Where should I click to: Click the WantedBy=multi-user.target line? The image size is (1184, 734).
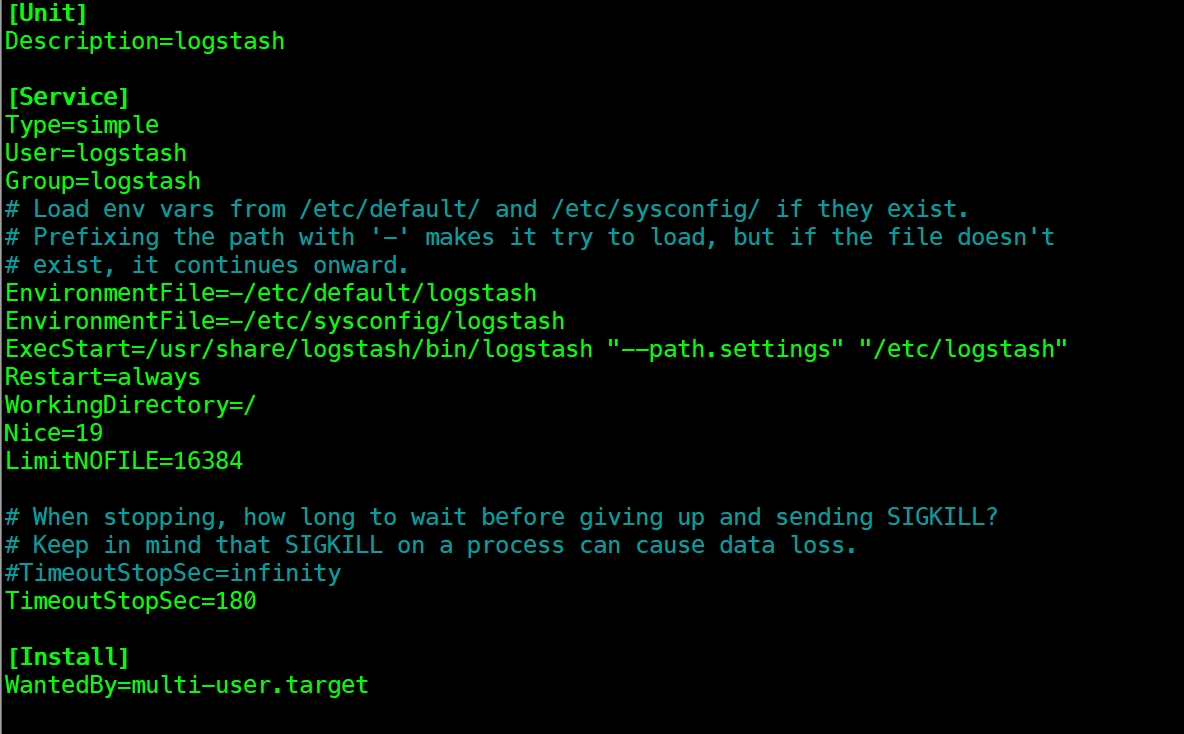click(187, 685)
